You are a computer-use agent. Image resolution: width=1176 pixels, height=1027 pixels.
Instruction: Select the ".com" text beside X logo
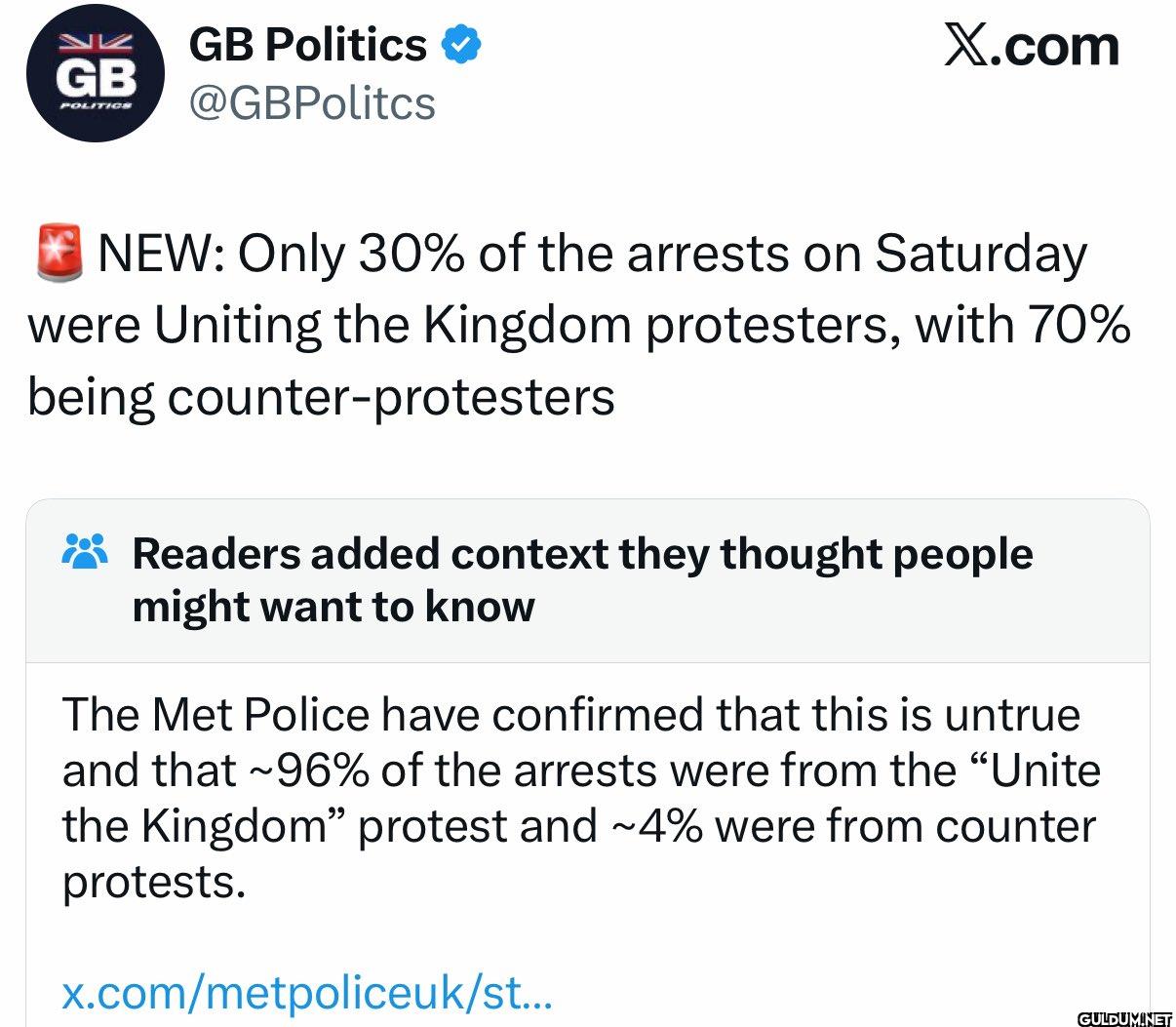tap(1055, 46)
